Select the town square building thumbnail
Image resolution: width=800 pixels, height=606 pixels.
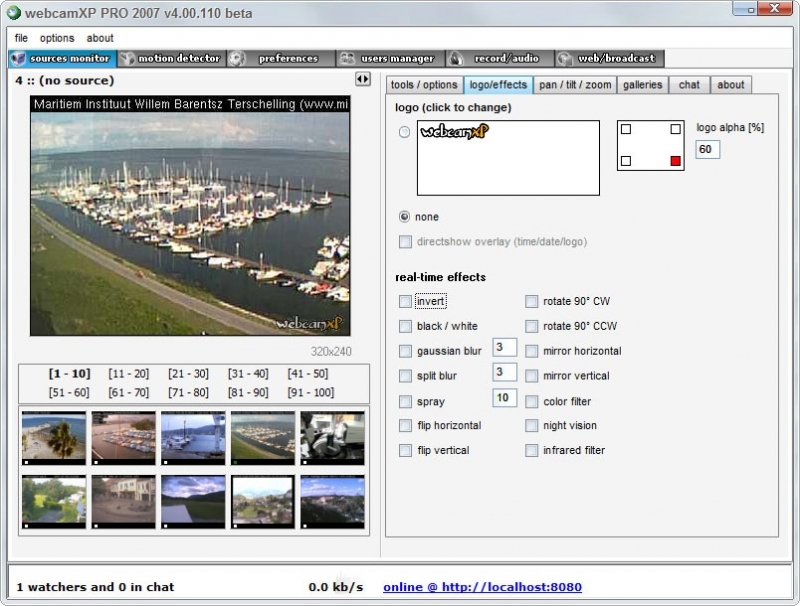[123, 501]
